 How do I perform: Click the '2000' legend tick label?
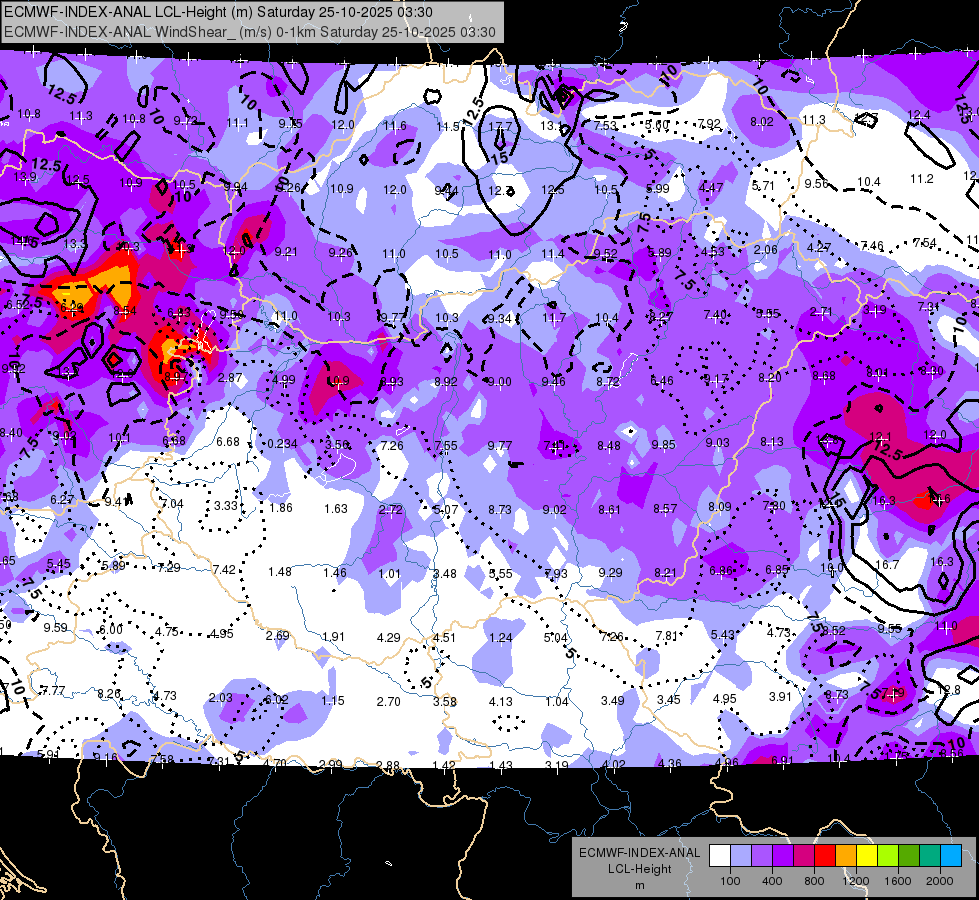click(x=940, y=881)
